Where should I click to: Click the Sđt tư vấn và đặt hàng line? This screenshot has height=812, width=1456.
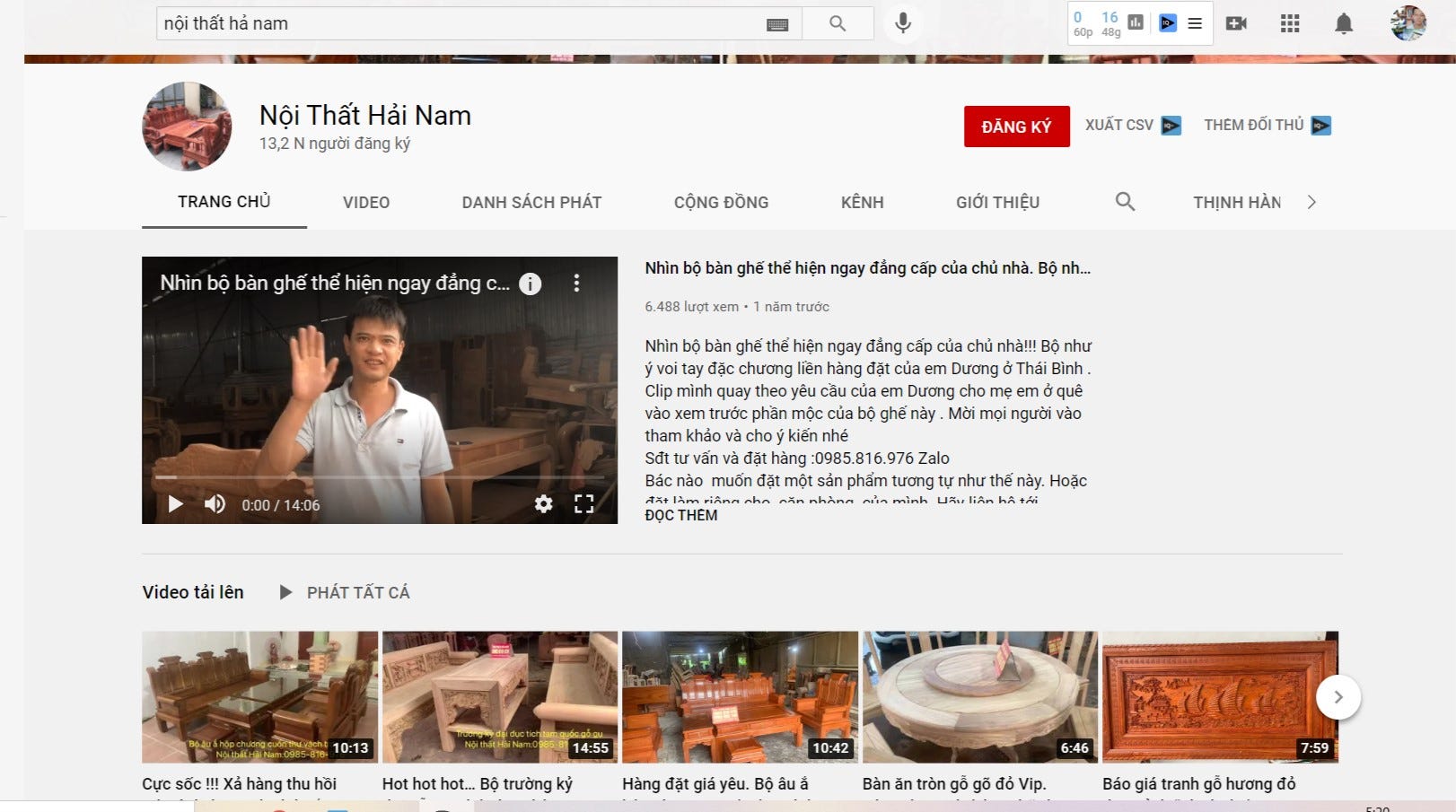click(797, 458)
